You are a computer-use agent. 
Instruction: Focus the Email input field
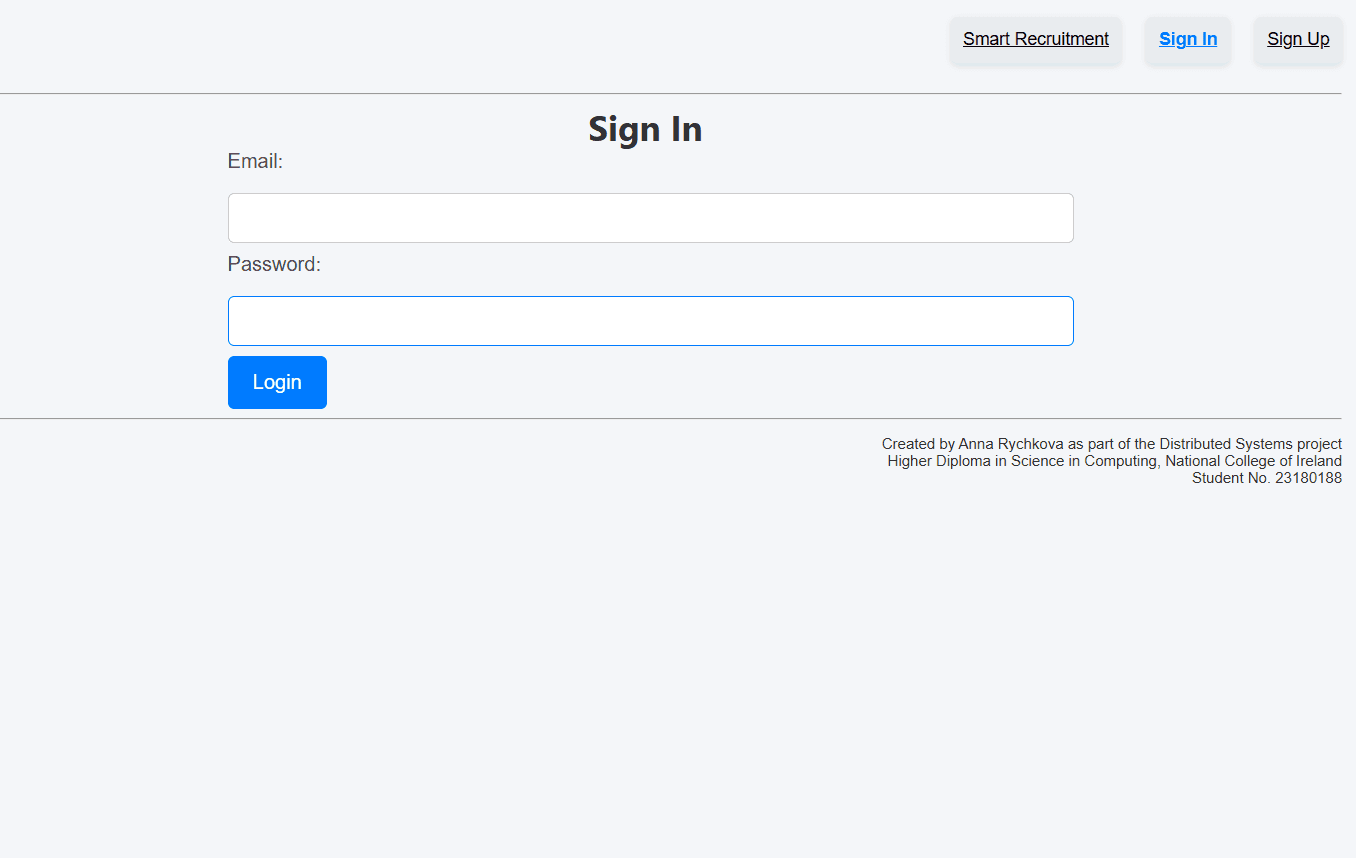[x=650, y=218]
